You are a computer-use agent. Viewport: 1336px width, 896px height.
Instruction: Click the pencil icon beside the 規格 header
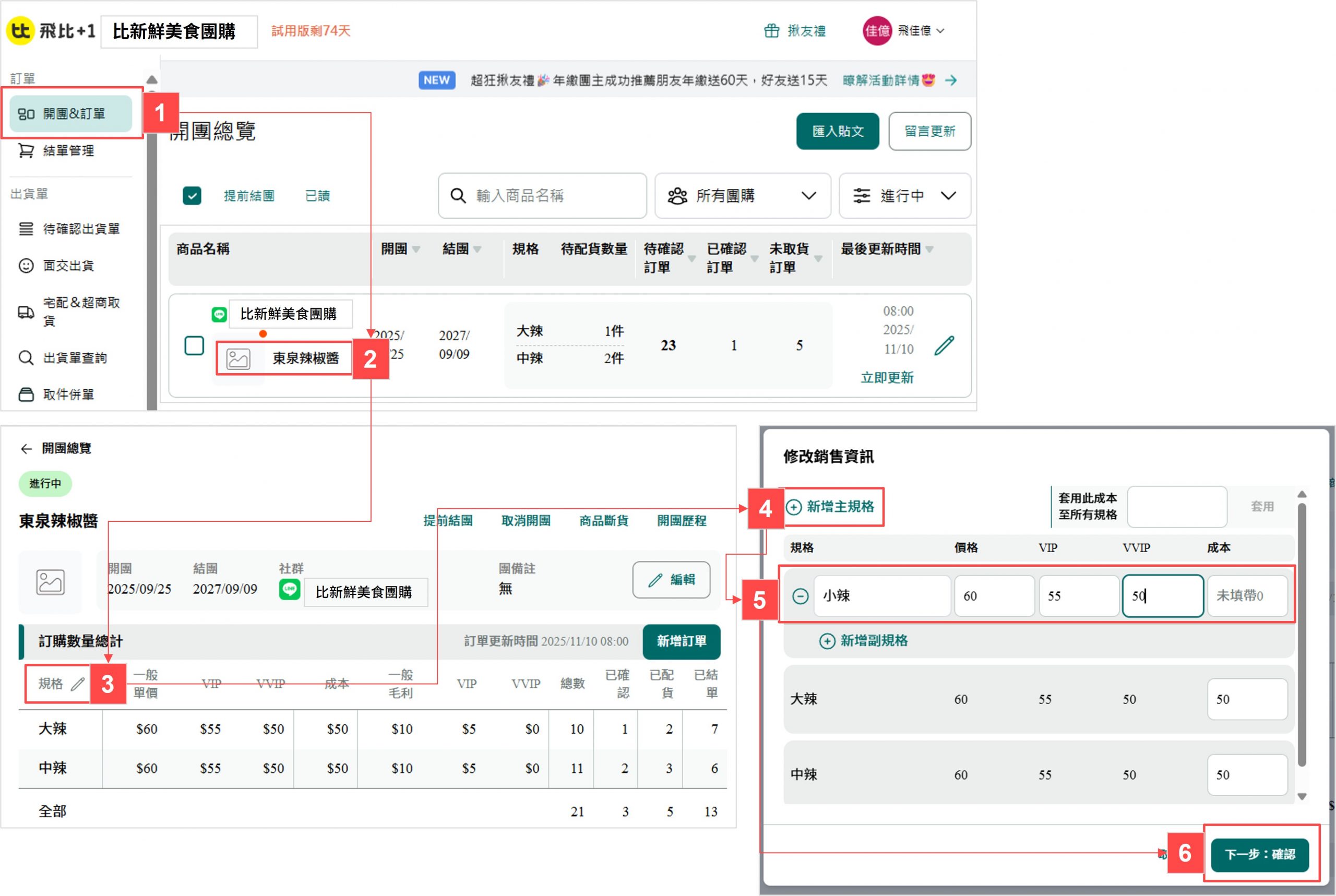(78, 684)
